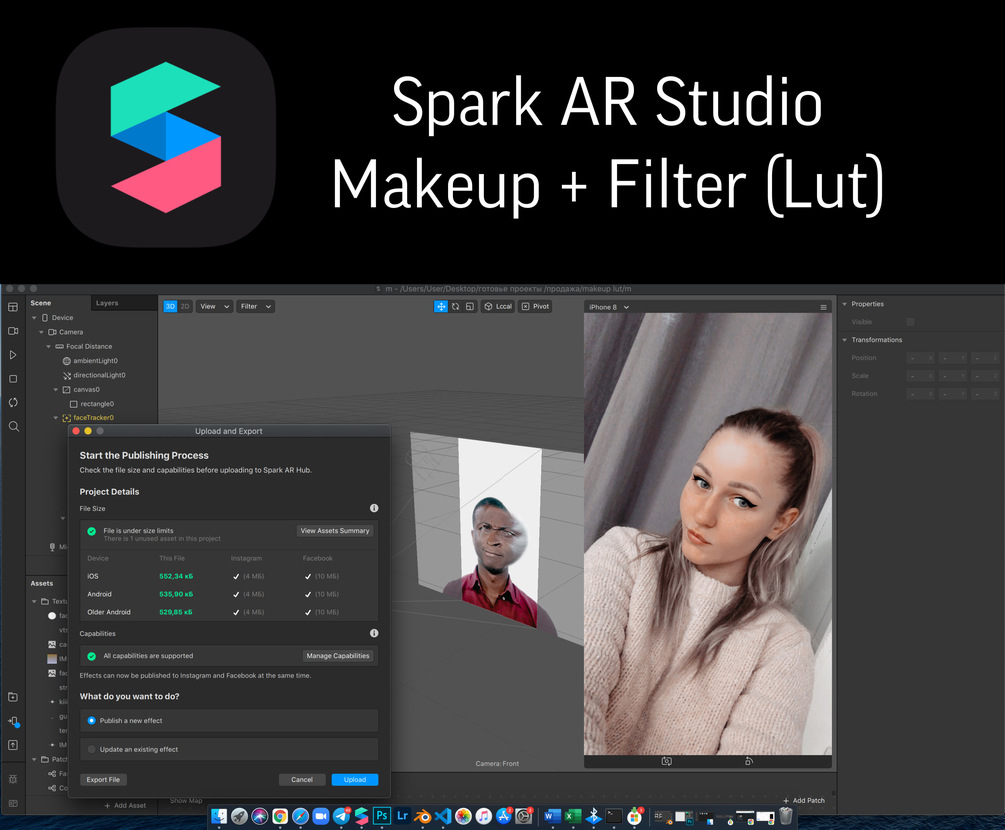This screenshot has height=830, width=1005.
Task: Click the play icon in left toolbar
Action: 13,354
